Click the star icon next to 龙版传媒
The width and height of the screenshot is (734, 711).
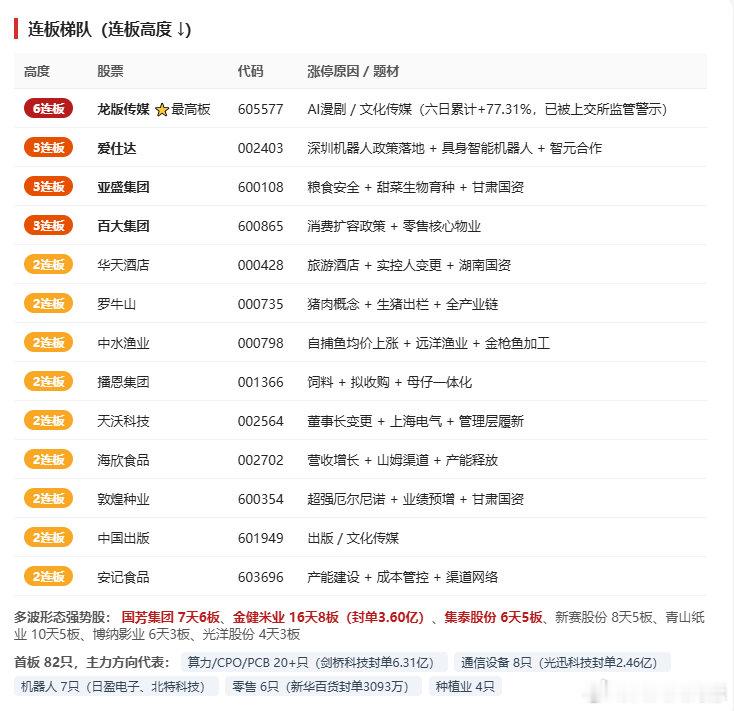(161, 110)
